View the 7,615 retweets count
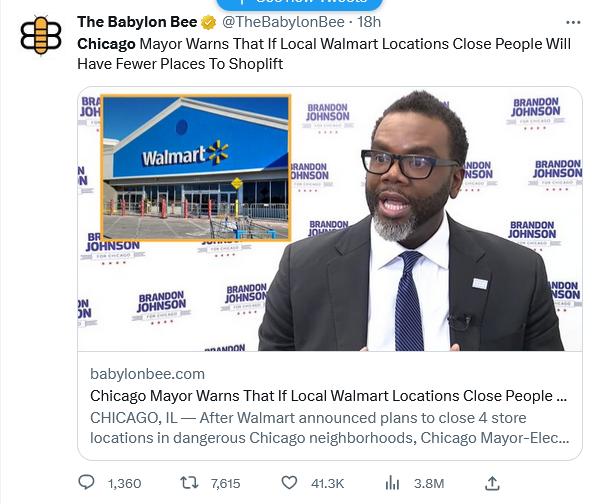The image size is (598, 504). pos(225,483)
